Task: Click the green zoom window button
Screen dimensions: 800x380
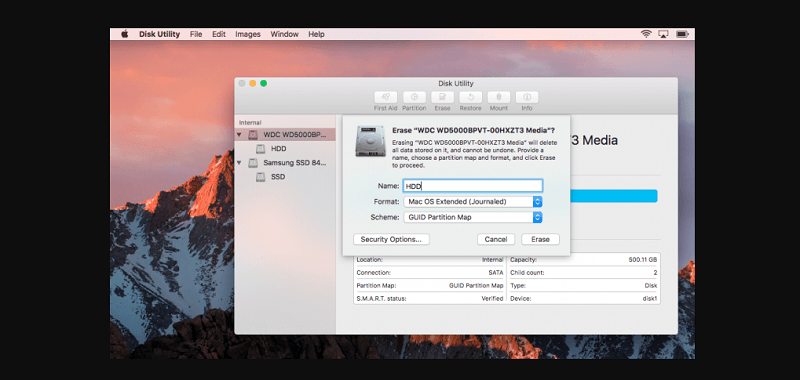Action: [264, 83]
